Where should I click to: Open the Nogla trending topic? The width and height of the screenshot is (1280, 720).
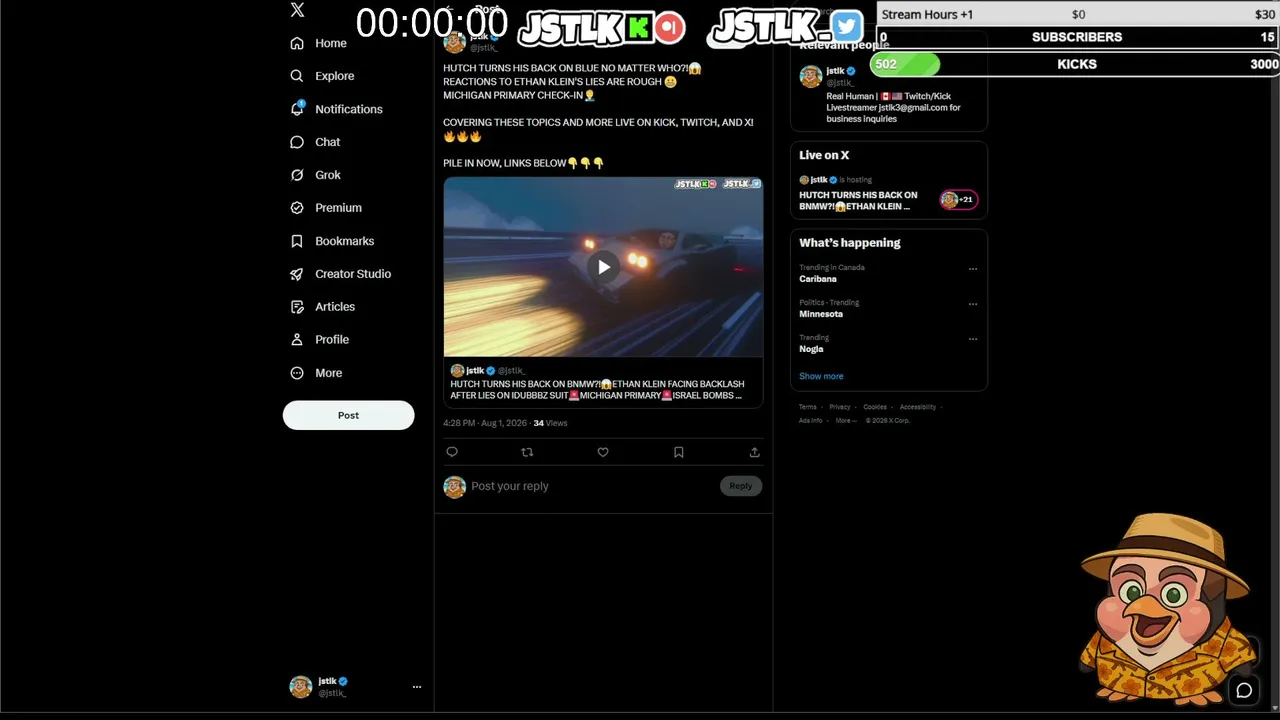click(811, 349)
